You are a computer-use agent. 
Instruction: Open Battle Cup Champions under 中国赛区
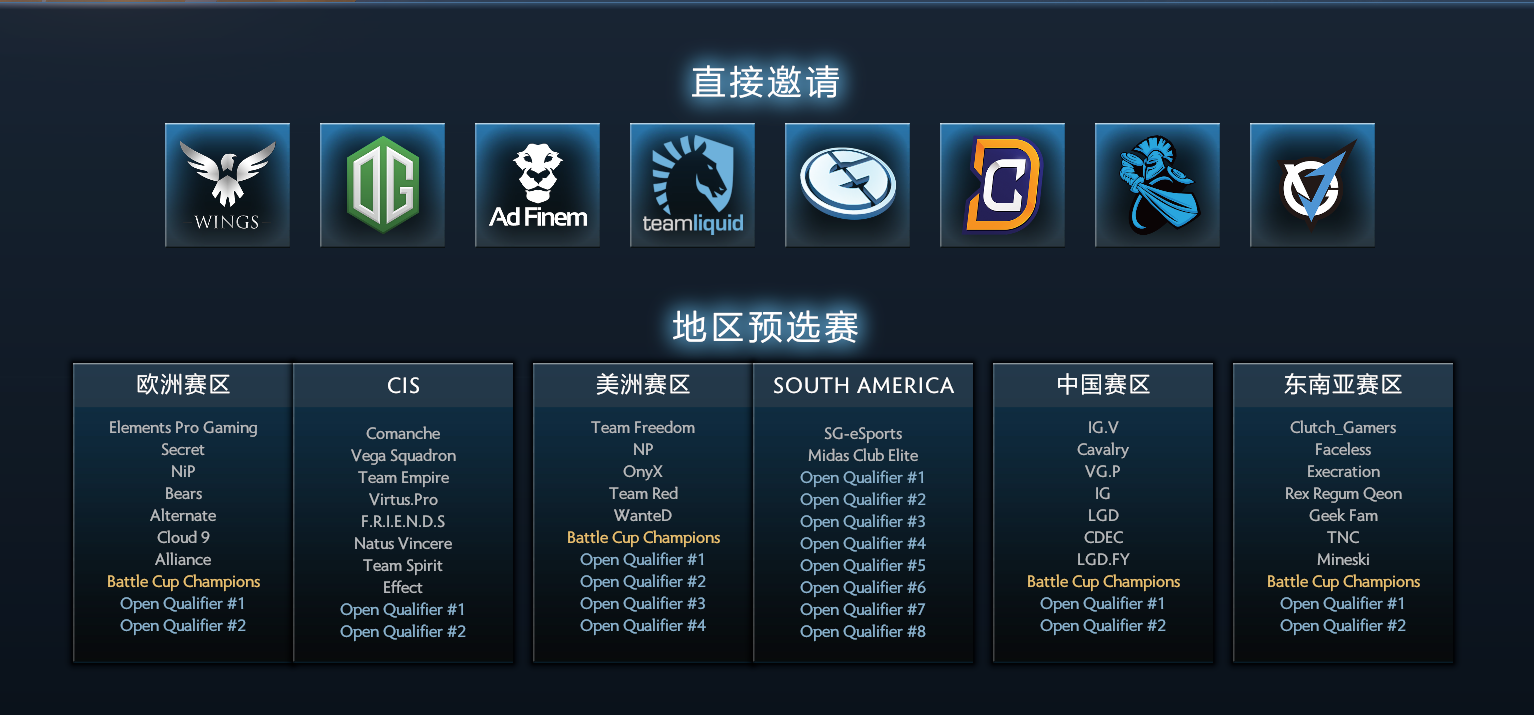[x=1103, y=581]
